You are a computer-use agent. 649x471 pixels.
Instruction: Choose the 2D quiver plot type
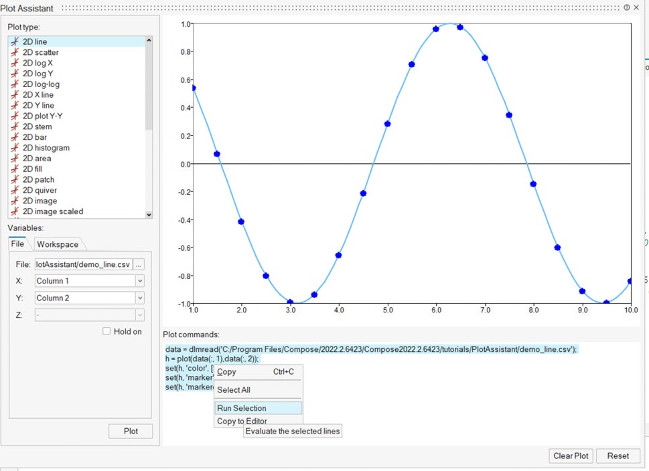(40, 190)
